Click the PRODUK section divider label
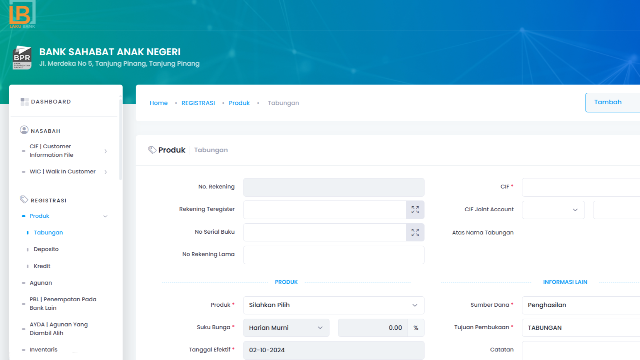The image size is (640, 360). click(x=286, y=282)
